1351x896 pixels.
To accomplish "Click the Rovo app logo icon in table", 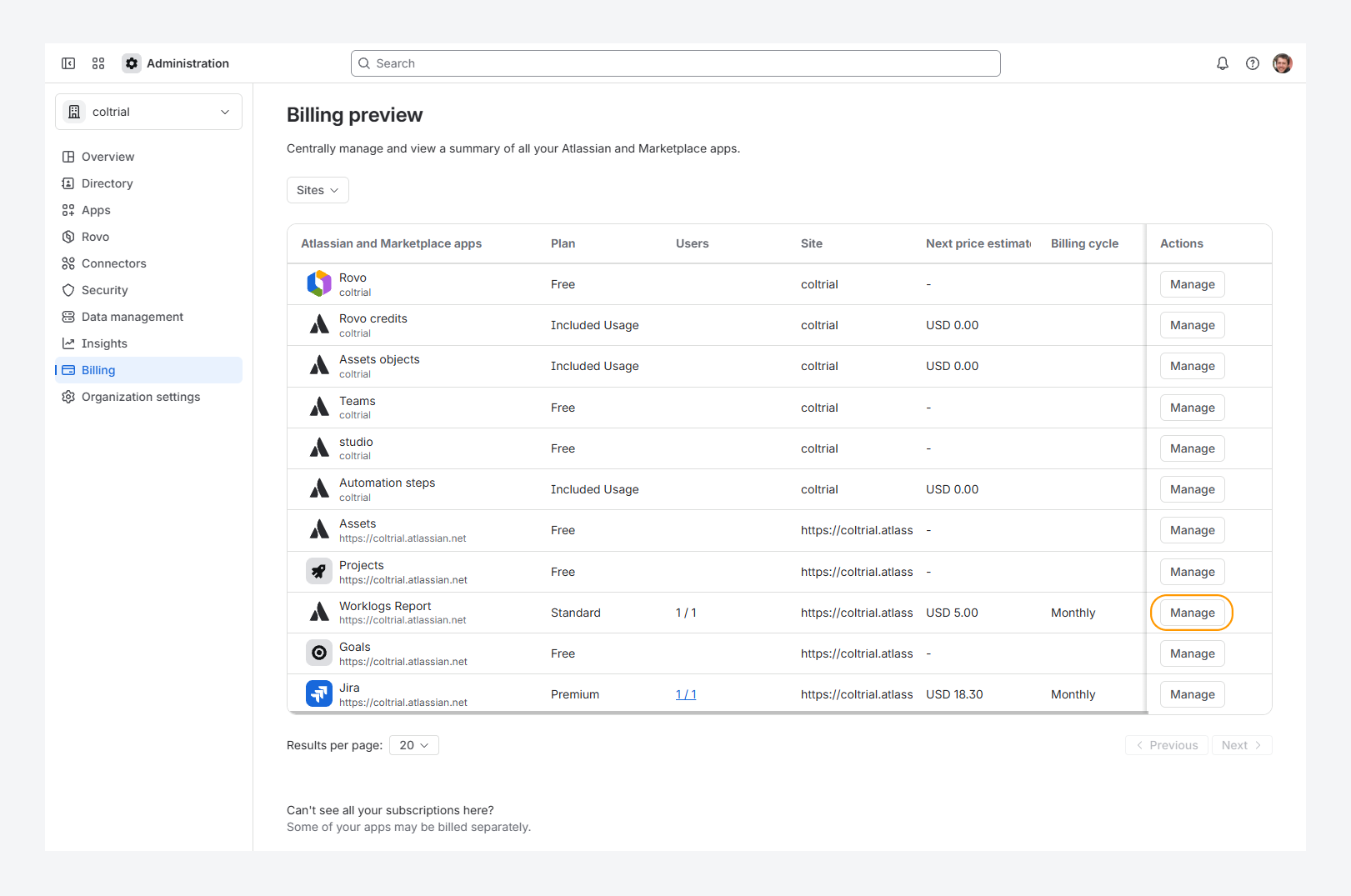I will pos(319,284).
